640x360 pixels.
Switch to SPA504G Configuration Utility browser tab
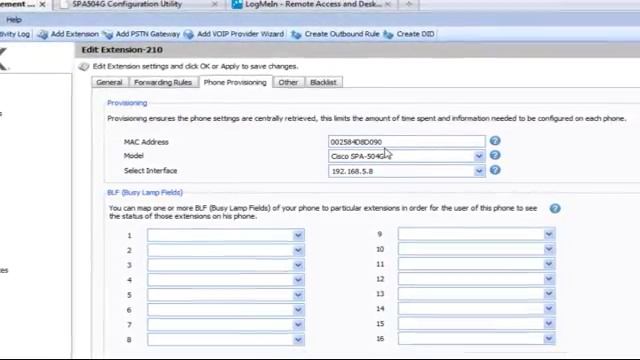pyautogui.click(x=127, y=4)
